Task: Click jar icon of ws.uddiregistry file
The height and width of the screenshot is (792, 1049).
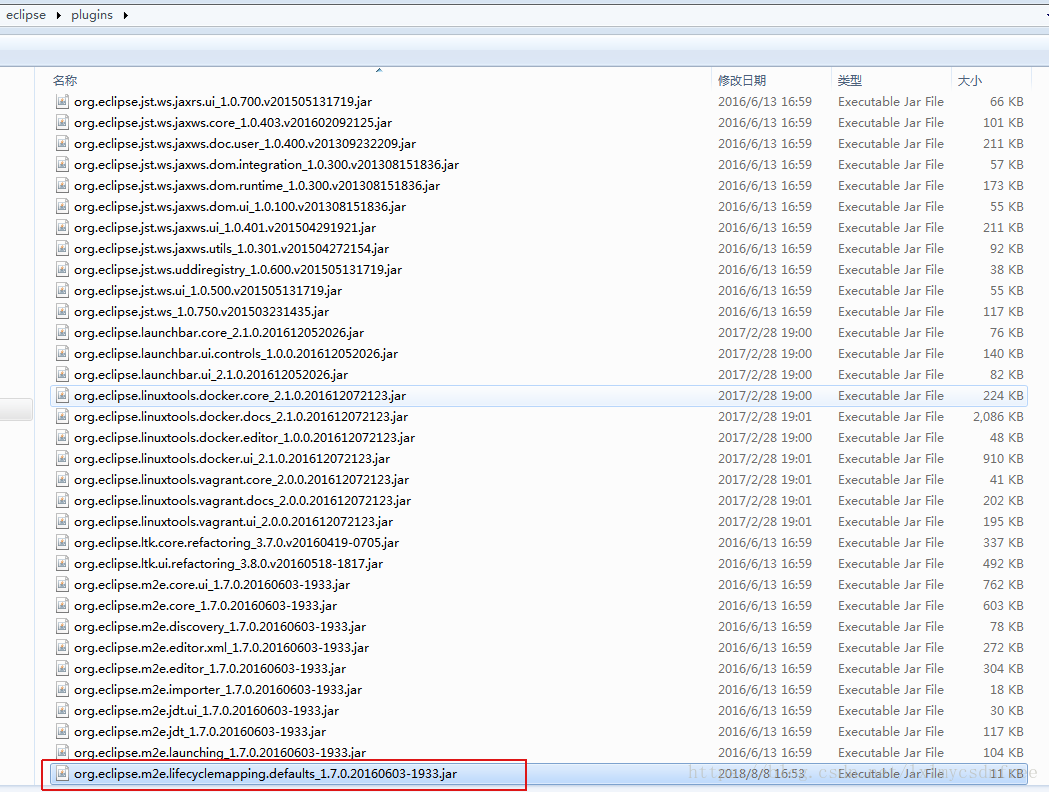Action: coord(62,270)
